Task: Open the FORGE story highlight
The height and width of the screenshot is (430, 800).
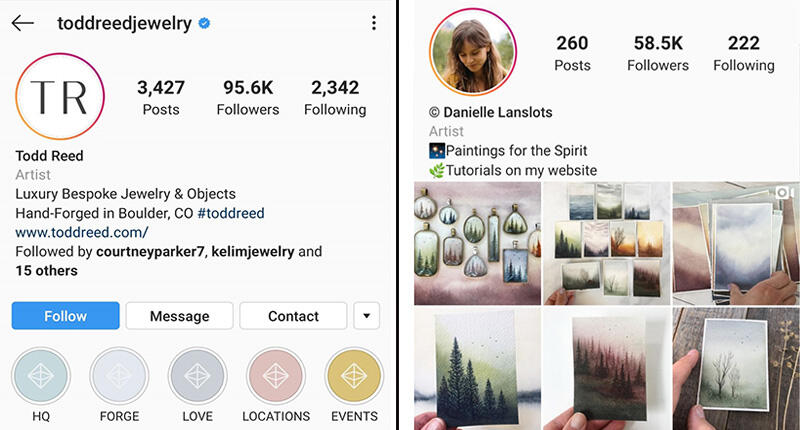Action: tap(119, 376)
